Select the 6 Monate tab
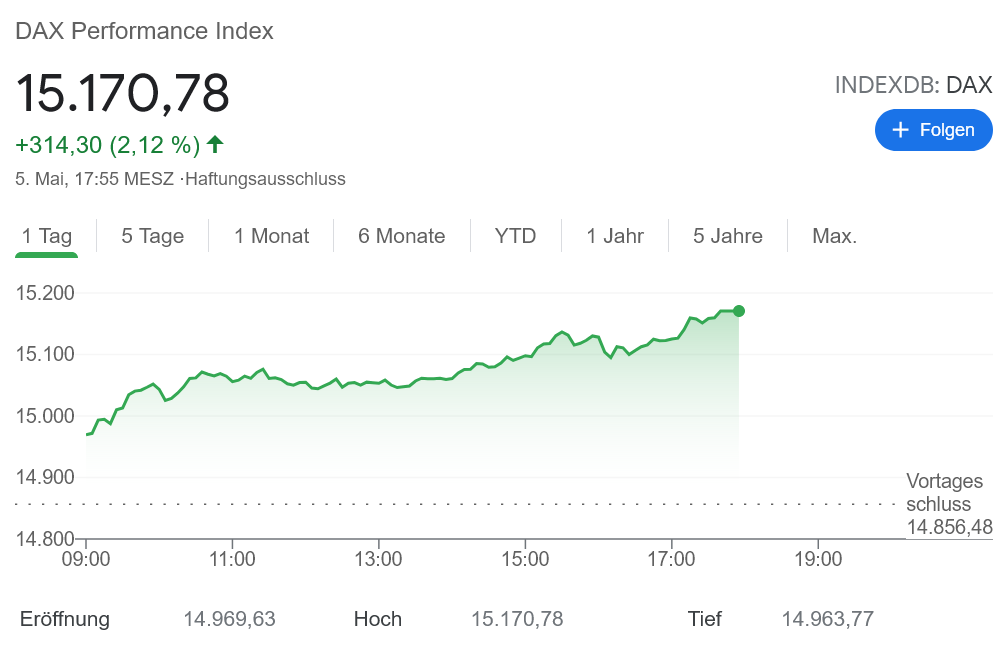The width and height of the screenshot is (1006, 669). pyautogui.click(x=402, y=236)
